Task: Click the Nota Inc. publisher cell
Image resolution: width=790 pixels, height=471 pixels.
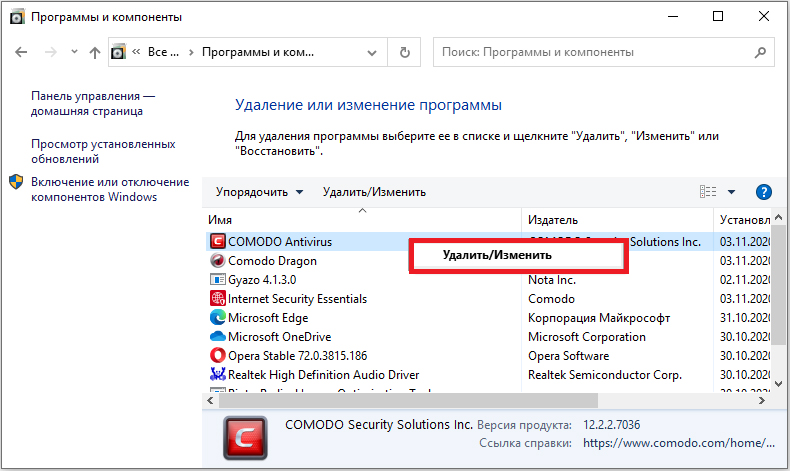Action: pos(552,280)
